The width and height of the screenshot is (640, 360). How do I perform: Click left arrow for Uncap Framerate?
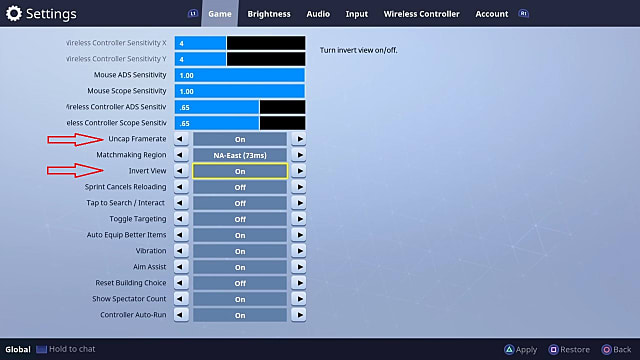[181, 139]
